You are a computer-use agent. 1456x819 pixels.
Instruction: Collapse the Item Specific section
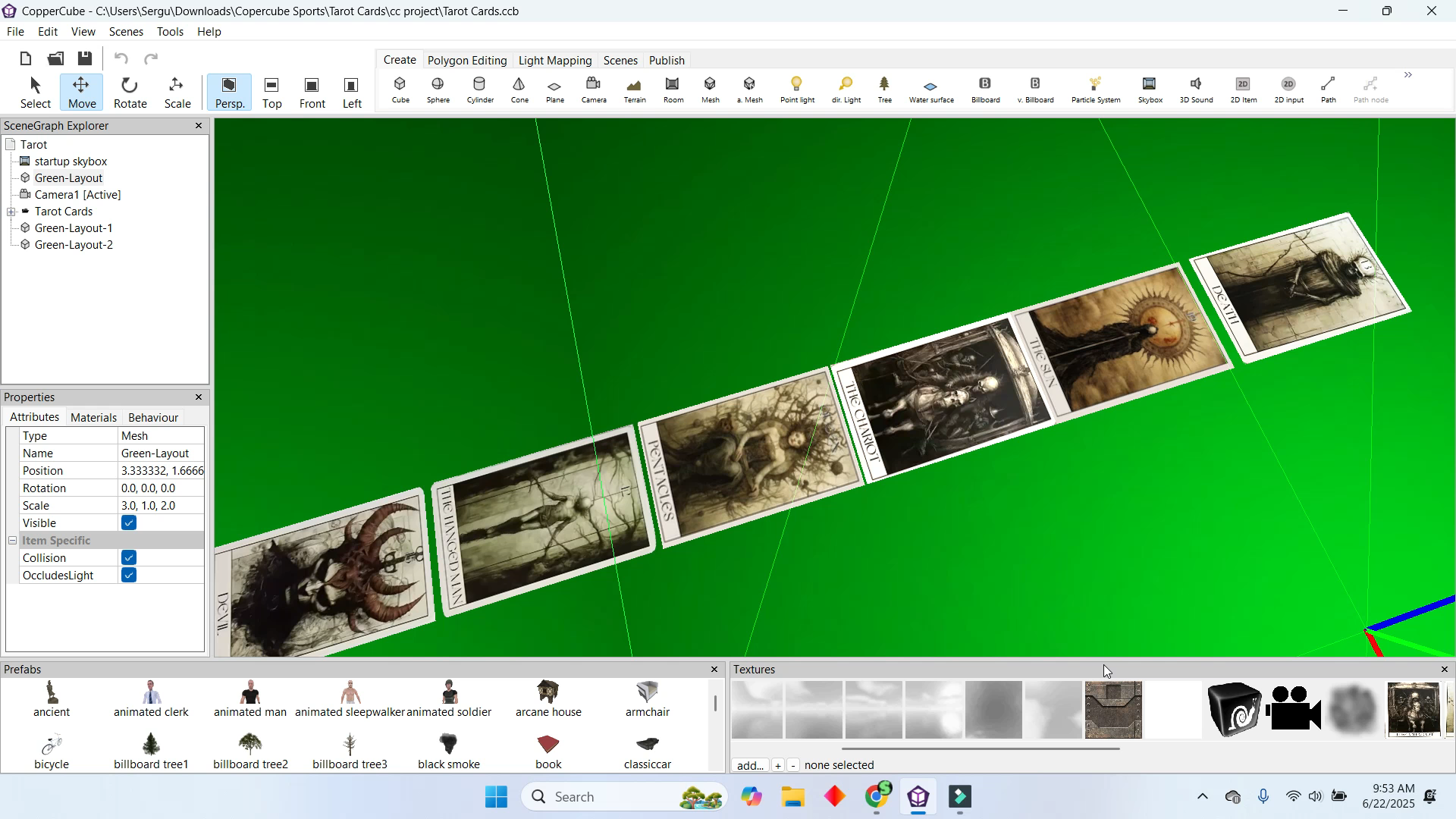[x=13, y=541]
